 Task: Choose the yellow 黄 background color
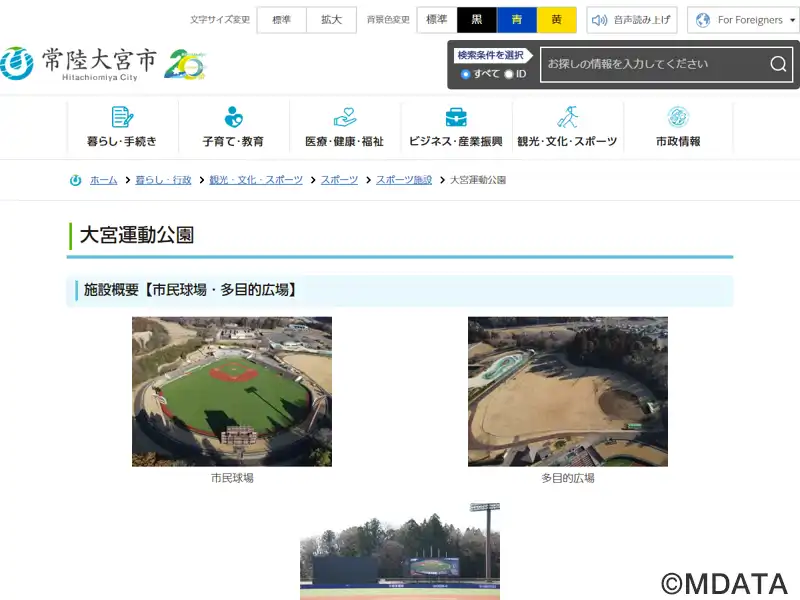(x=557, y=20)
